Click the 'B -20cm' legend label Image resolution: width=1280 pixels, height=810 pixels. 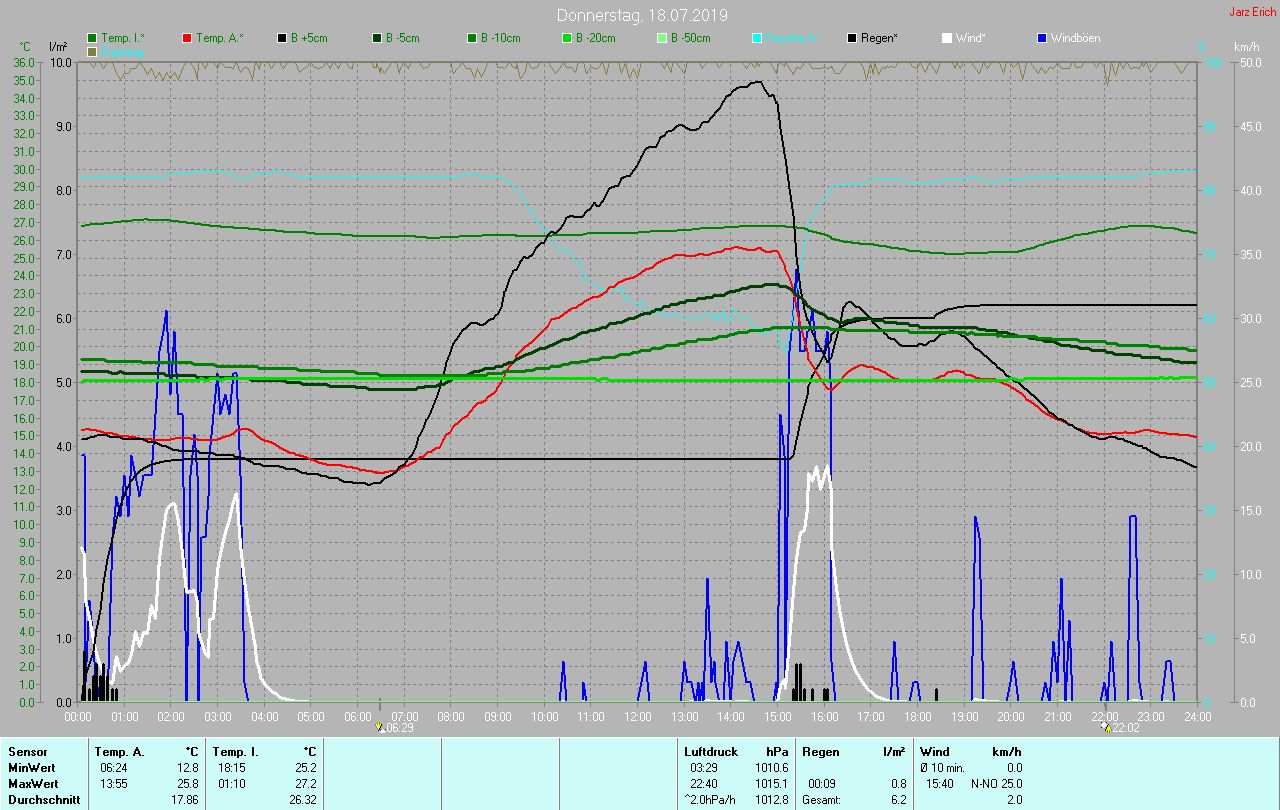tap(596, 38)
